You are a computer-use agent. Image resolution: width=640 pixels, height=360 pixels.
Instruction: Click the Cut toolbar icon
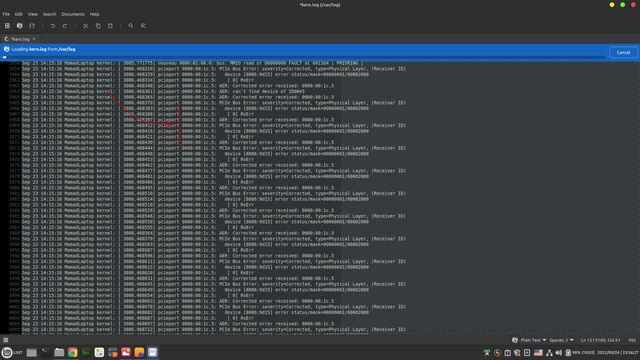click(86, 26)
